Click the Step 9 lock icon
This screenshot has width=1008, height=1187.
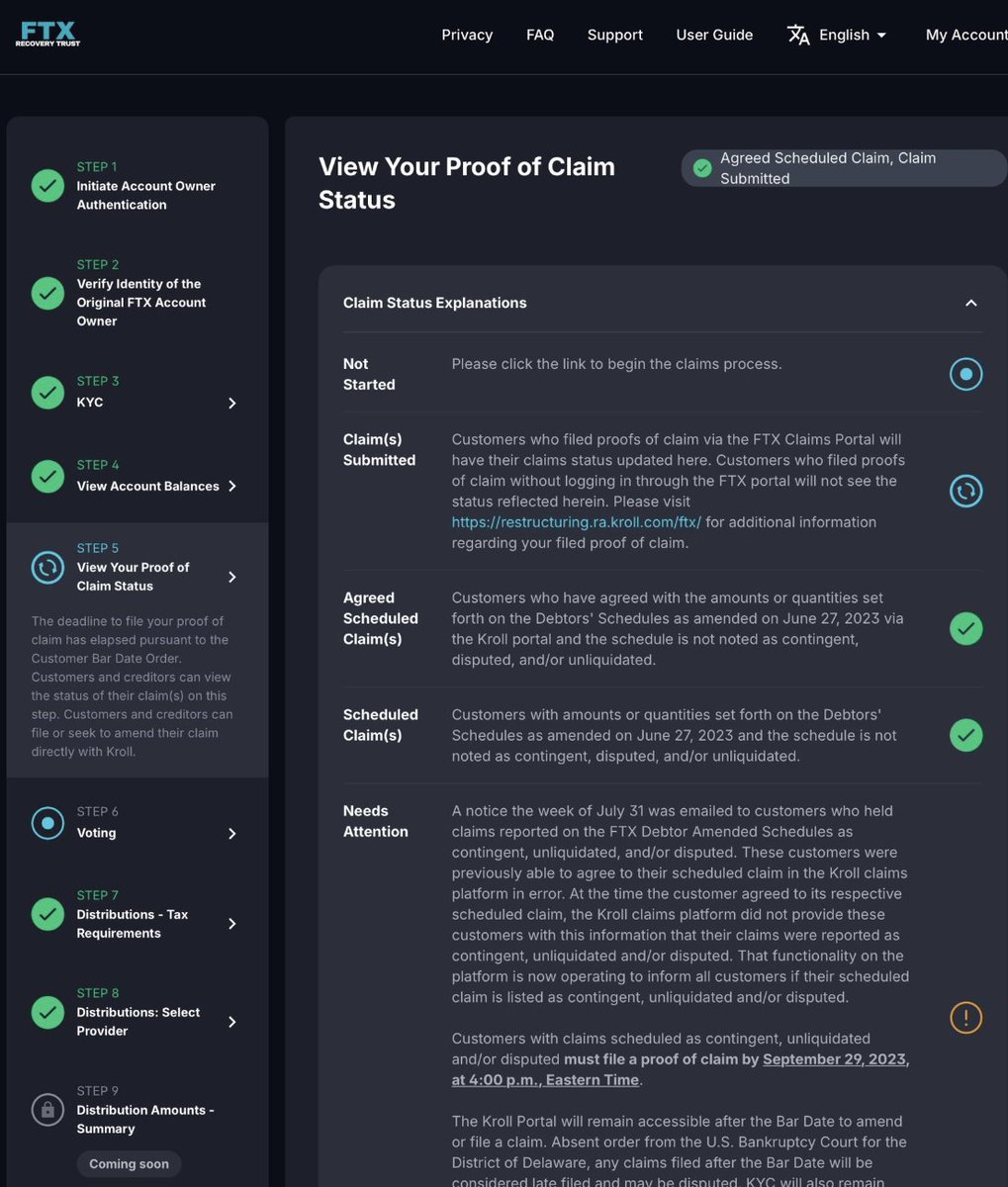click(x=47, y=1110)
